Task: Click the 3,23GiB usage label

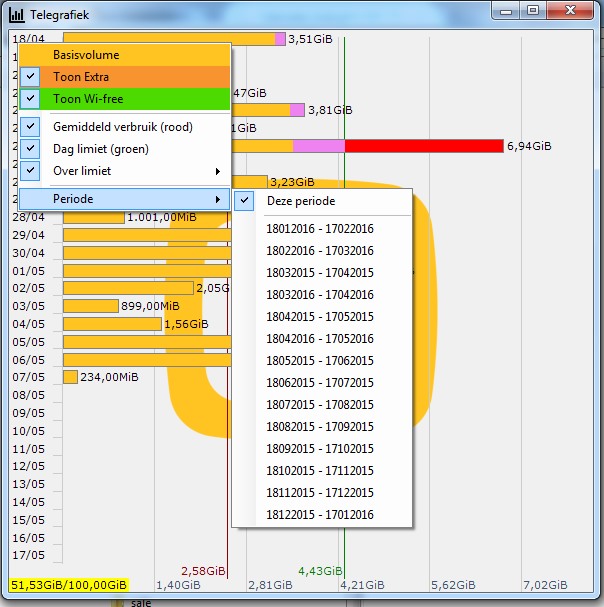Action: 292,182
